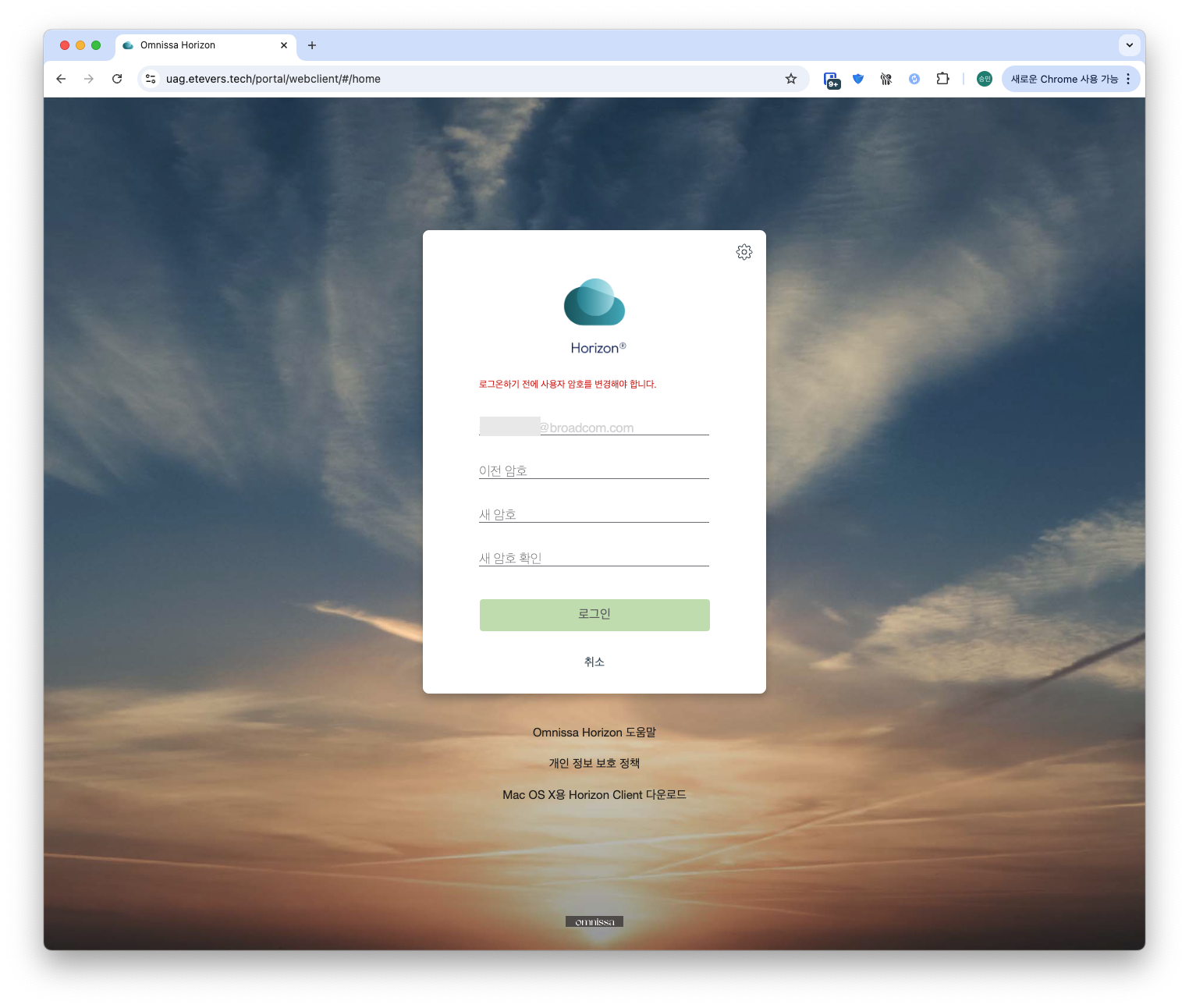Expand the tab search dropdown arrow
This screenshot has width=1189, height=1008.
(x=1129, y=45)
